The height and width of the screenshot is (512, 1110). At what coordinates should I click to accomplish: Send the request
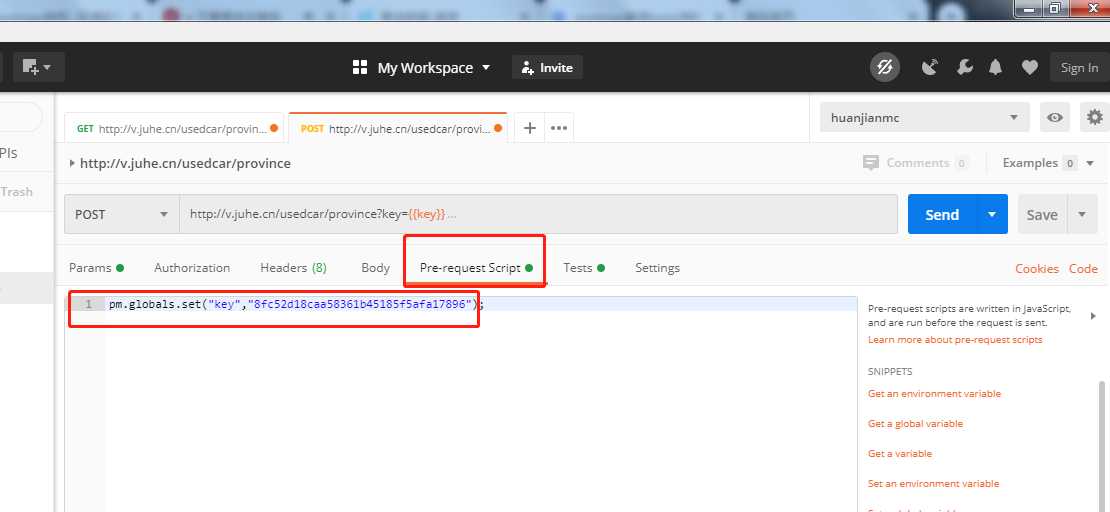942,214
